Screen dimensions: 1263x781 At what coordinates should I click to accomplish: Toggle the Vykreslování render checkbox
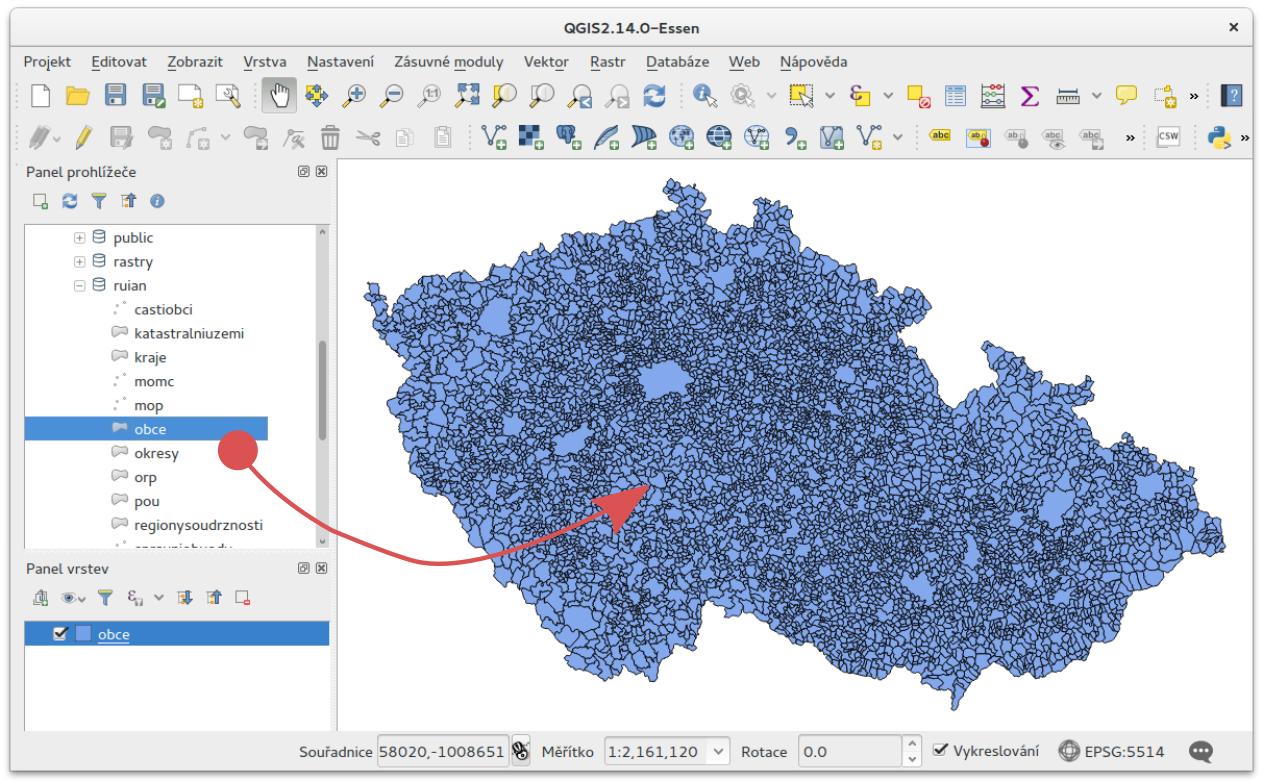pos(940,751)
